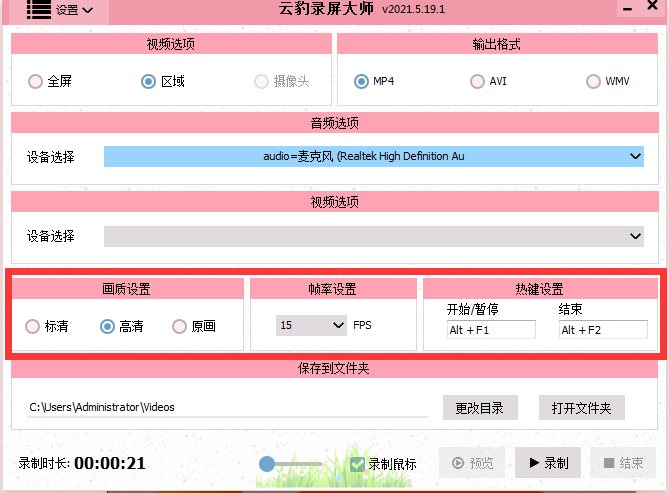Image resolution: width=669 pixels, height=493 pixels.
Task: Start recording with the 录制 button
Action: 548,463
